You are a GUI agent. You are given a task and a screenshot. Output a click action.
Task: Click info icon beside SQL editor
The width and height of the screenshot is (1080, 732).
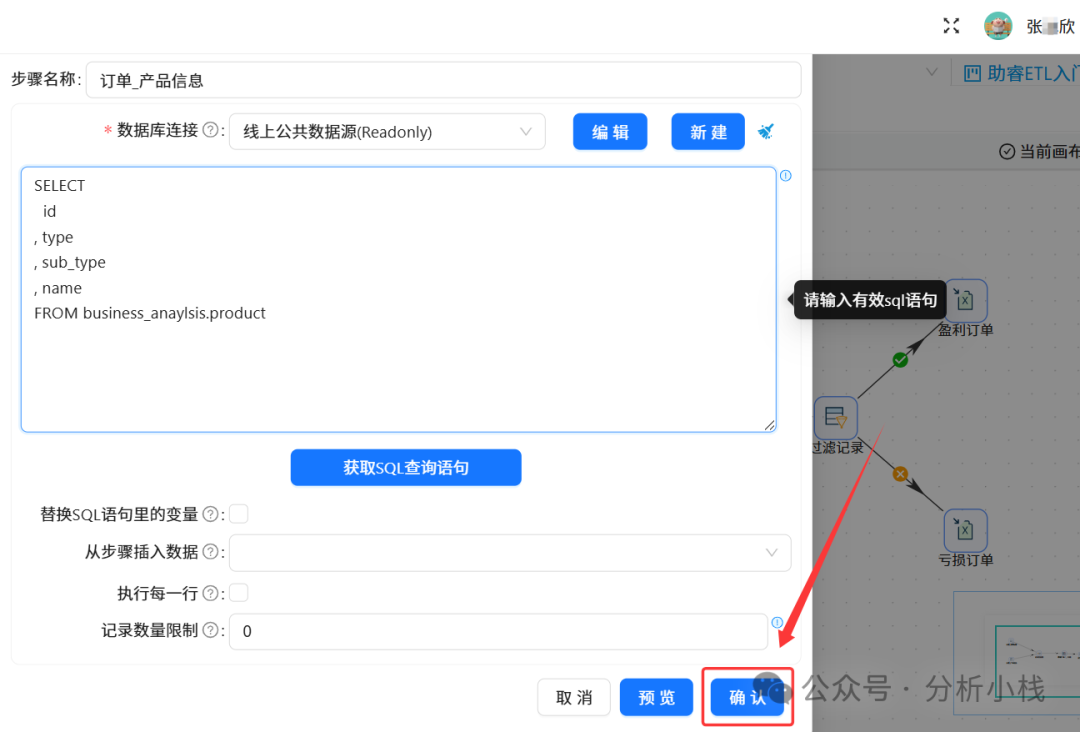pos(785,176)
